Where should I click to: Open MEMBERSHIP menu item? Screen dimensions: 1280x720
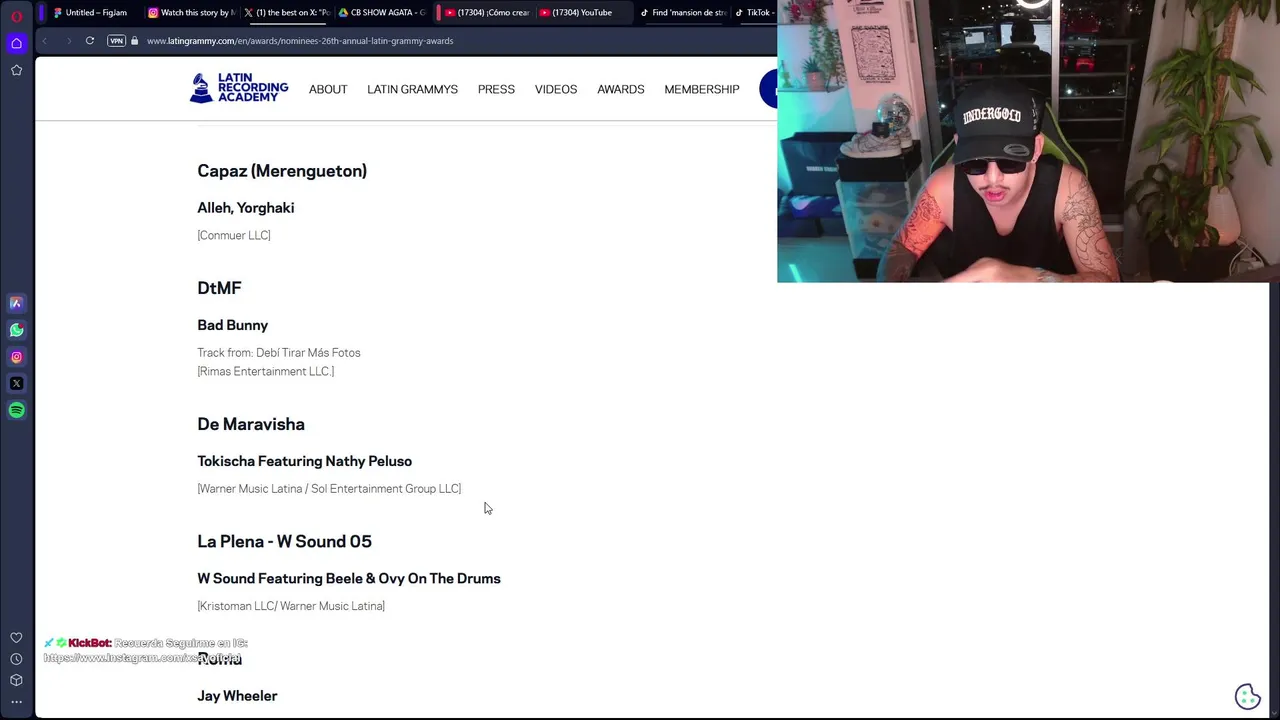[x=702, y=89]
